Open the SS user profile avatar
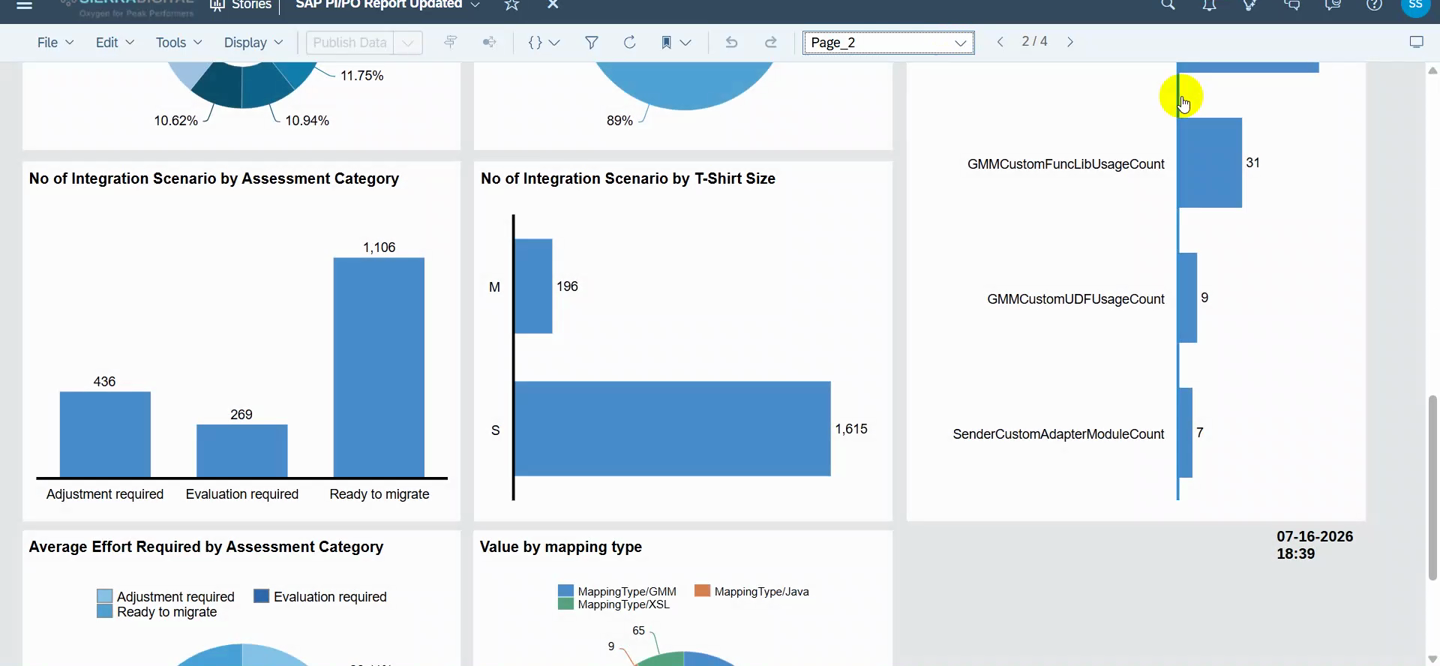This screenshot has height=666, width=1440. click(1415, 5)
